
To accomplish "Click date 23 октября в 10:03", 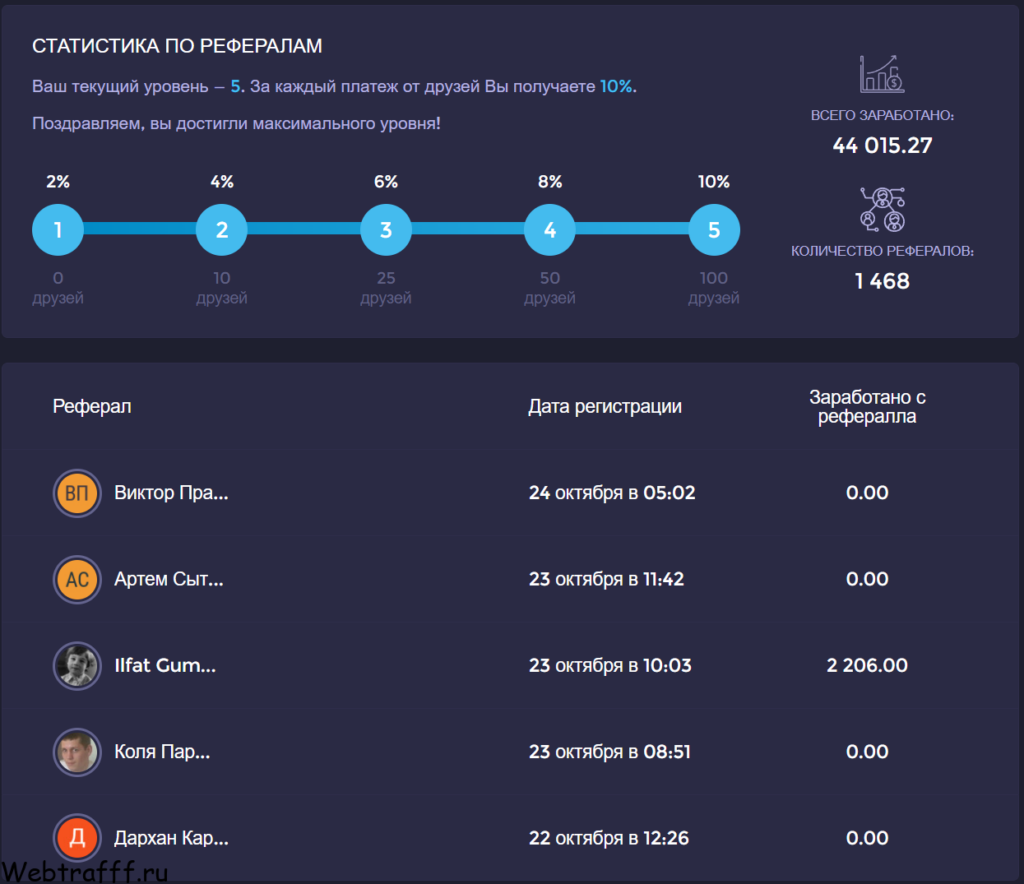I will tap(610, 666).
